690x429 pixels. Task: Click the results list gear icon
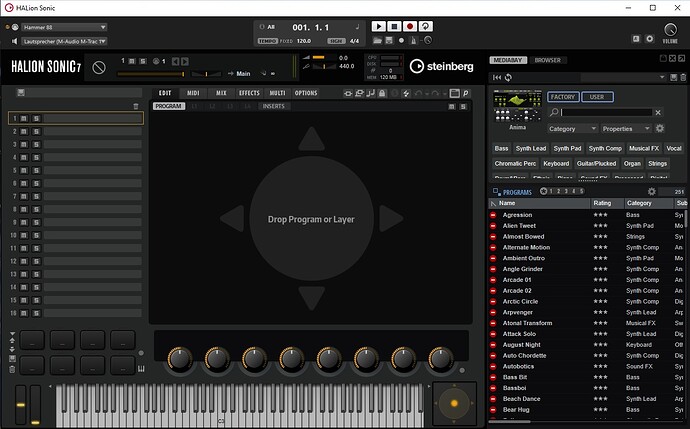tap(652, 191)
